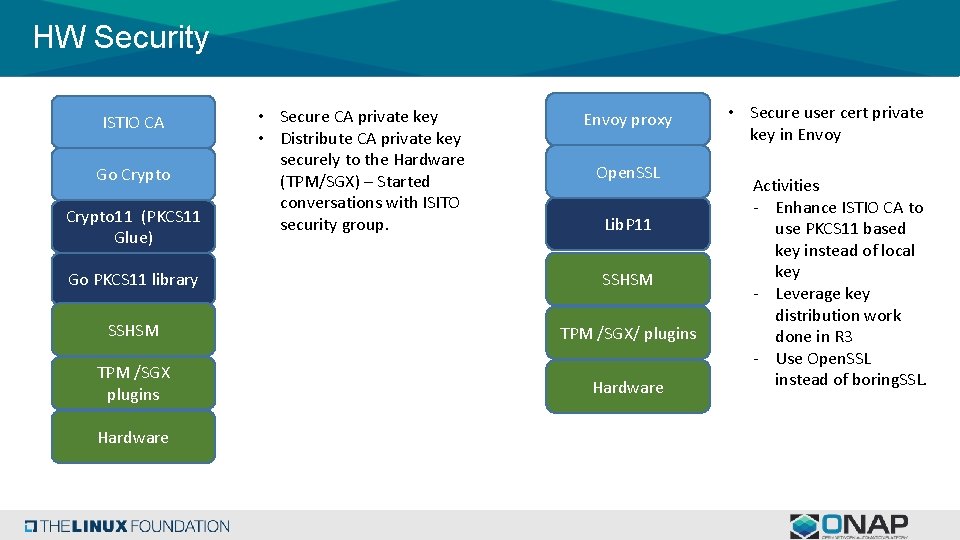Click 'Enhance ISTIO CA to' activity text
Image resolution: width=960 pixels, height=540 pixels.
coord(849,208)
